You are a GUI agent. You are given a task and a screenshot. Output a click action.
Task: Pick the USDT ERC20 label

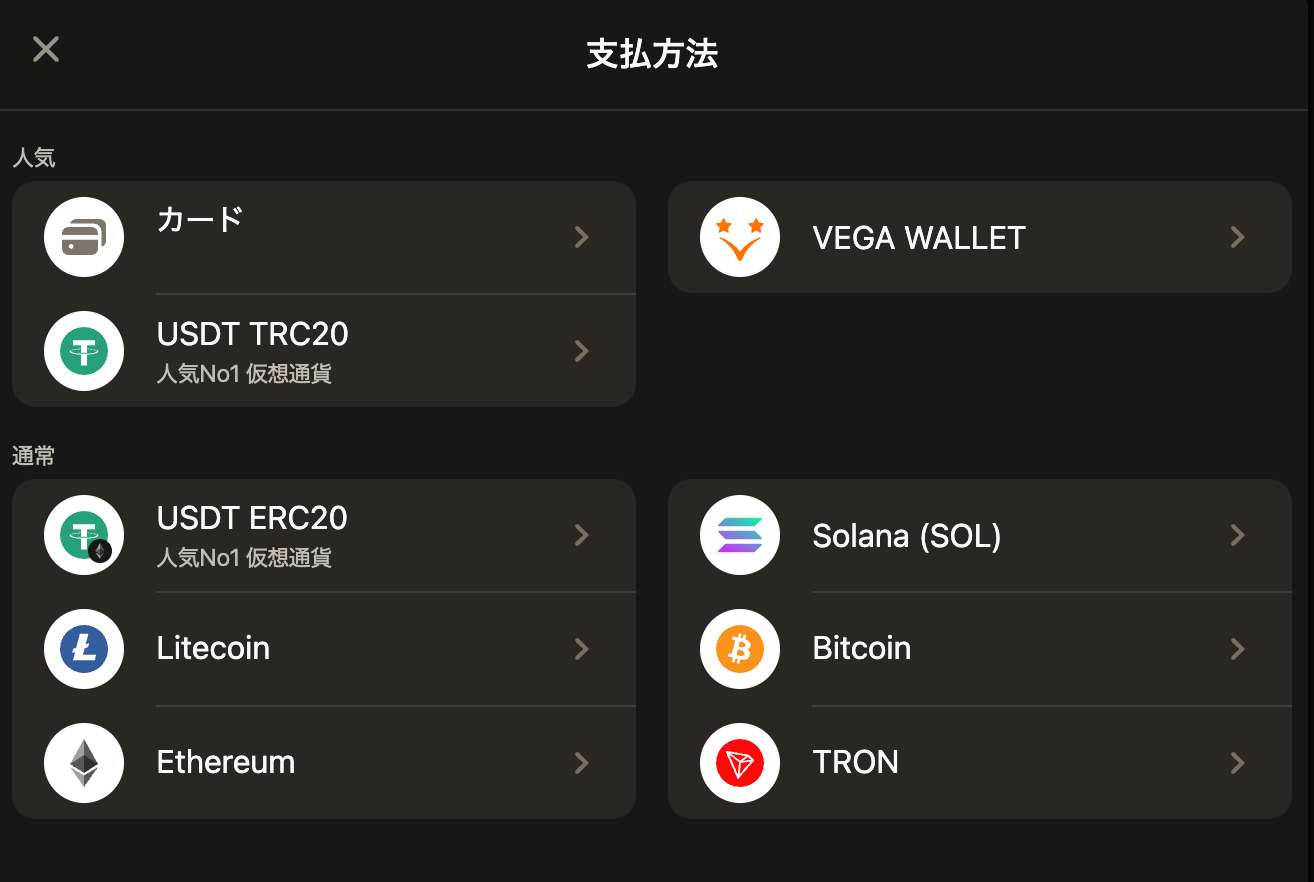click(252, 518)
